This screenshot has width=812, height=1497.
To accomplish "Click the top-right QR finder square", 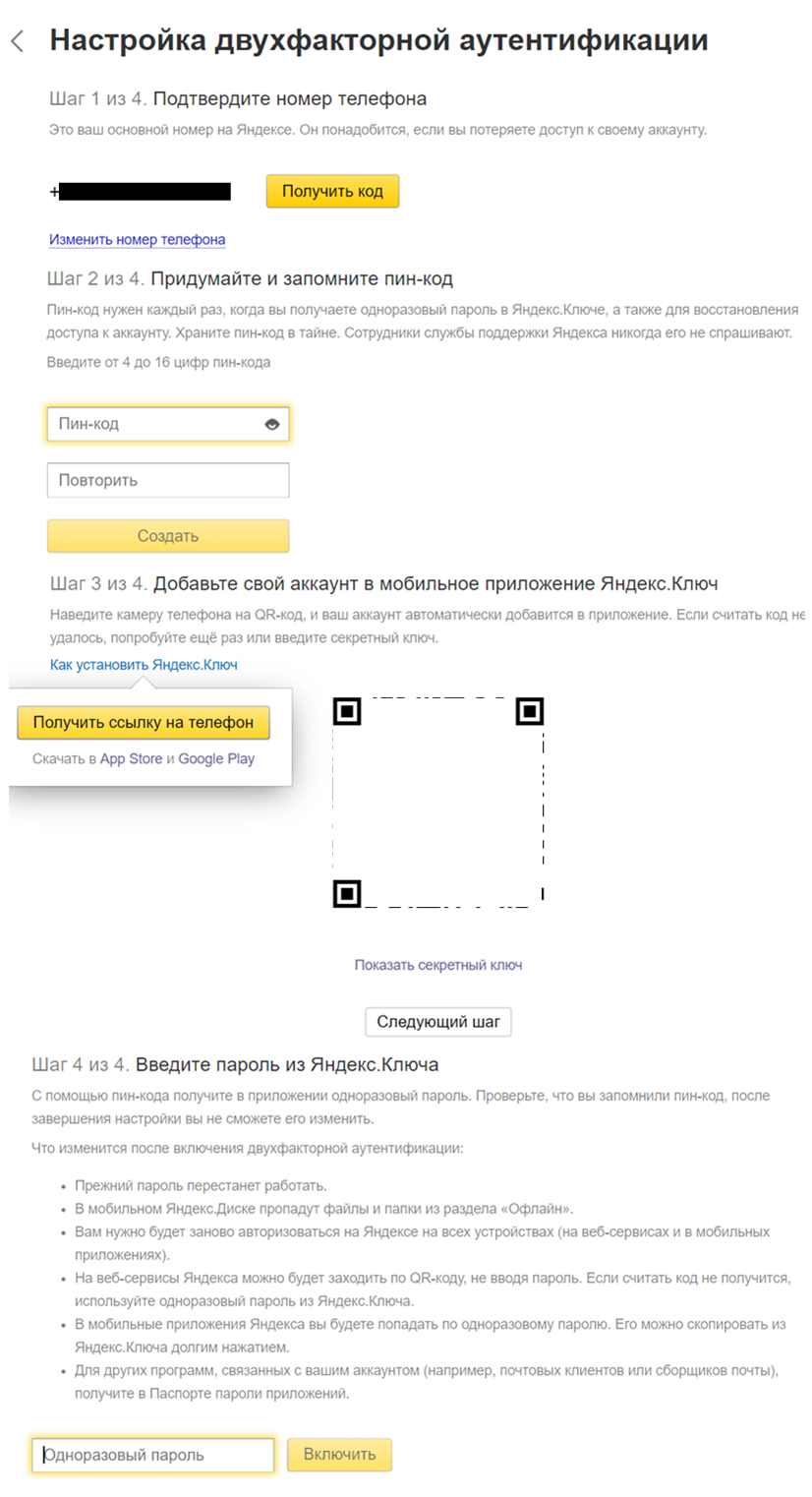I will pos(529,711).
